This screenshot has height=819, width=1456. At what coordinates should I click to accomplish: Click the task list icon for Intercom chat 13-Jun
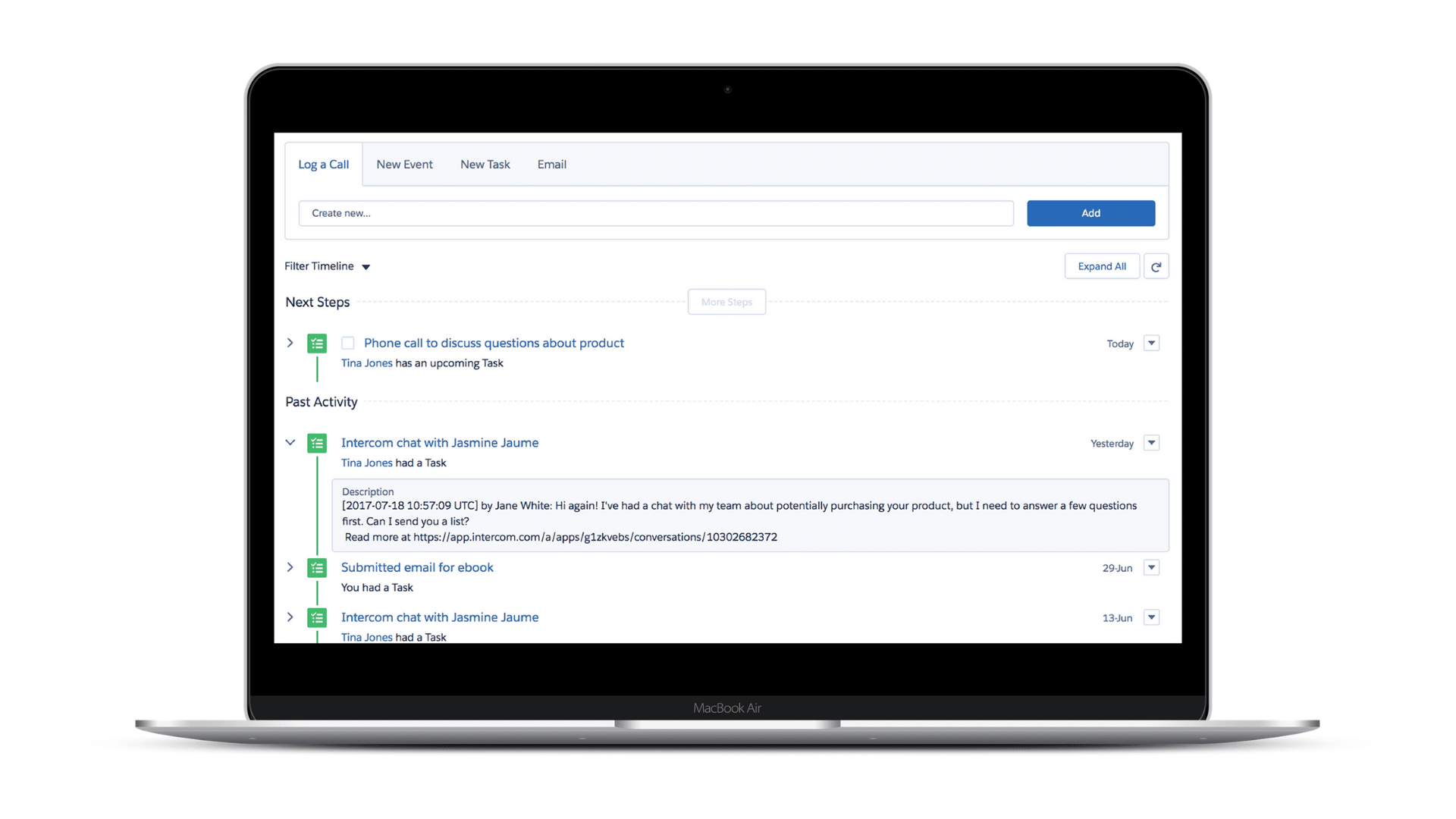tap(317, 617)
